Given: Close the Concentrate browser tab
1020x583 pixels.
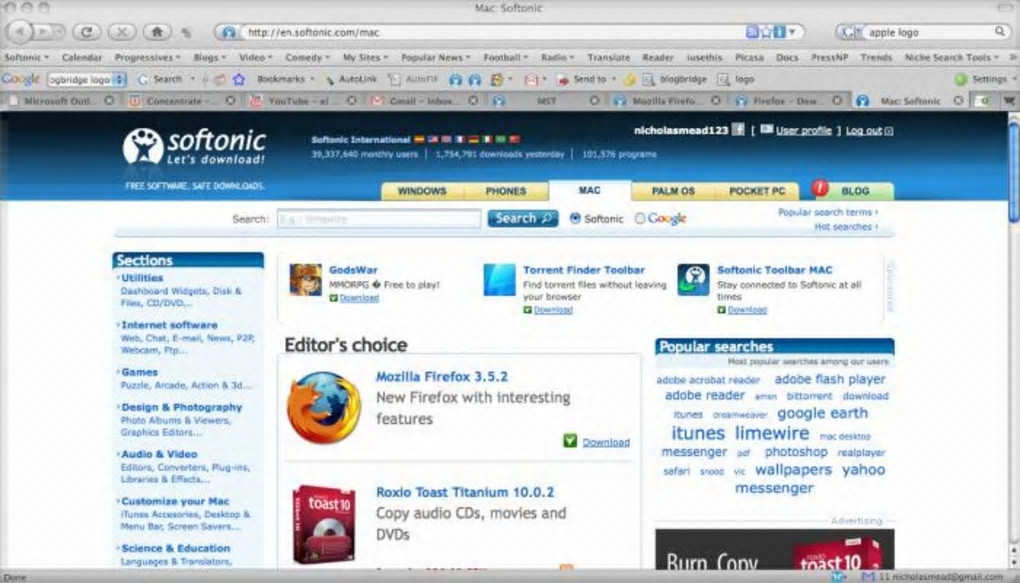Looking at the screenshot, I should point(230,101).
